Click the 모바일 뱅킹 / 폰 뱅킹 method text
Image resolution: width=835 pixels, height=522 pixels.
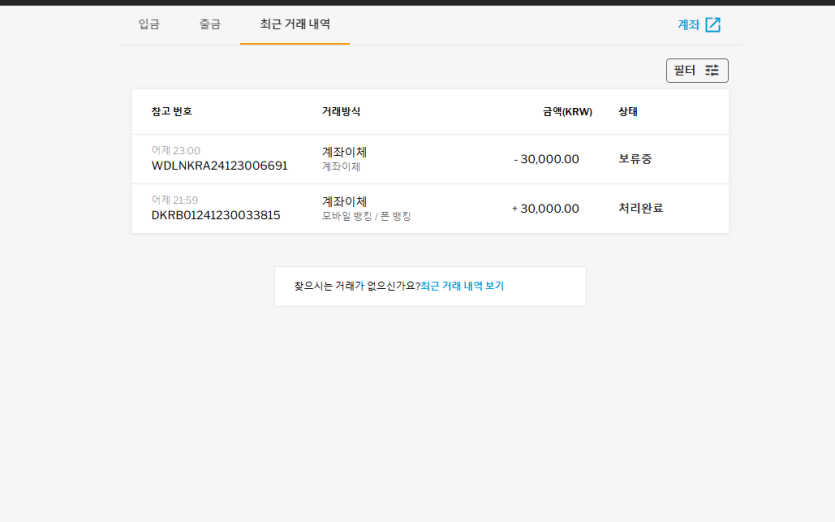366,216
